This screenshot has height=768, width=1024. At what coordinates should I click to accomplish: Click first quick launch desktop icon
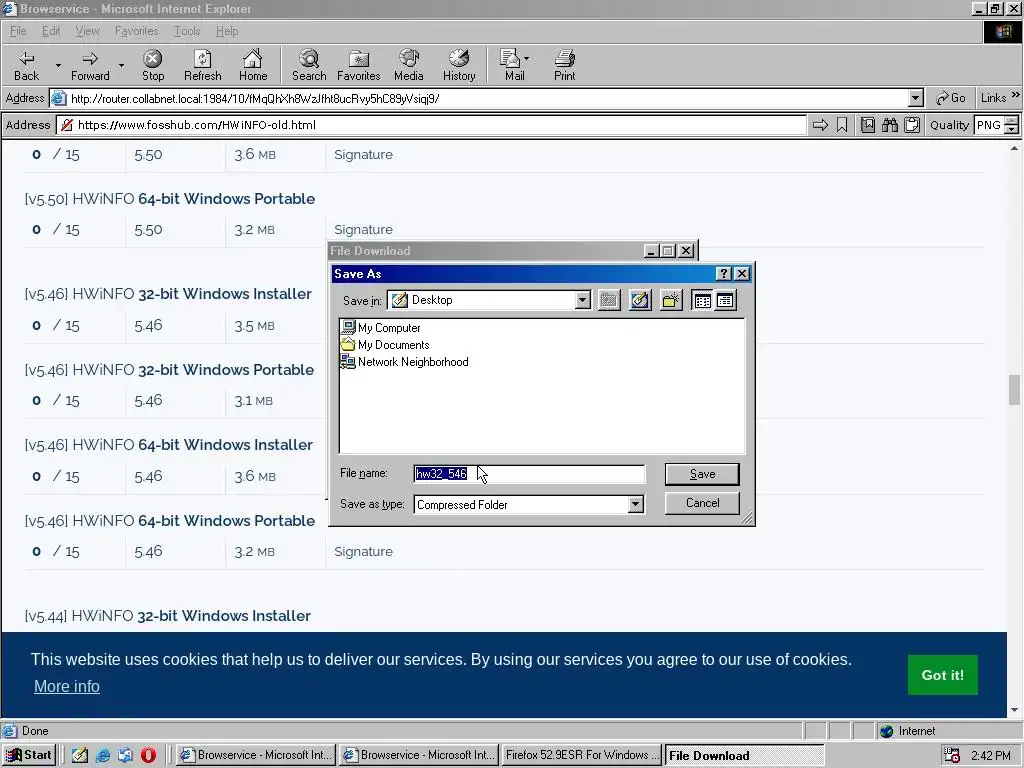click(x=80, y=755)
